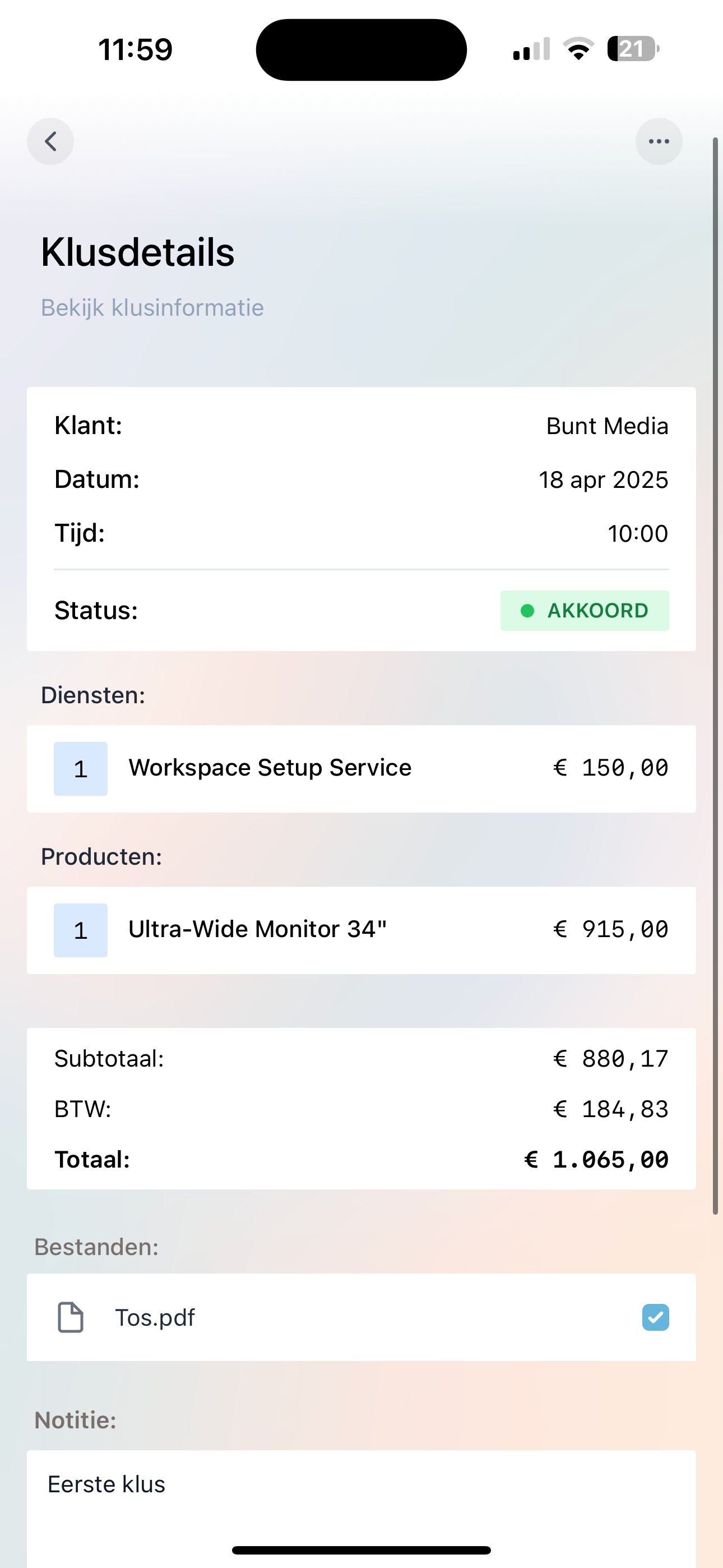Tap the AKKOORD status badge

[x=584, y=611]
